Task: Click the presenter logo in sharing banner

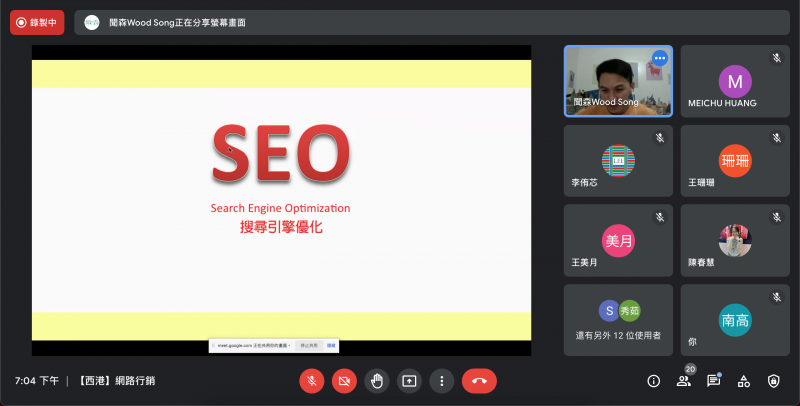Action: coord(92,22)
